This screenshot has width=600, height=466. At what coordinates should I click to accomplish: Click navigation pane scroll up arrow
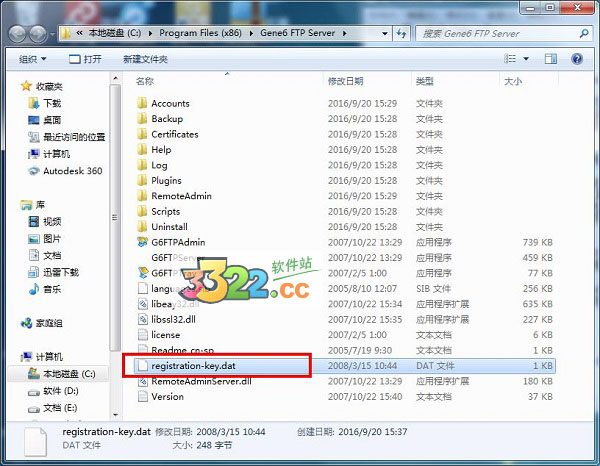pyautogui.click(x=116, y=78)
